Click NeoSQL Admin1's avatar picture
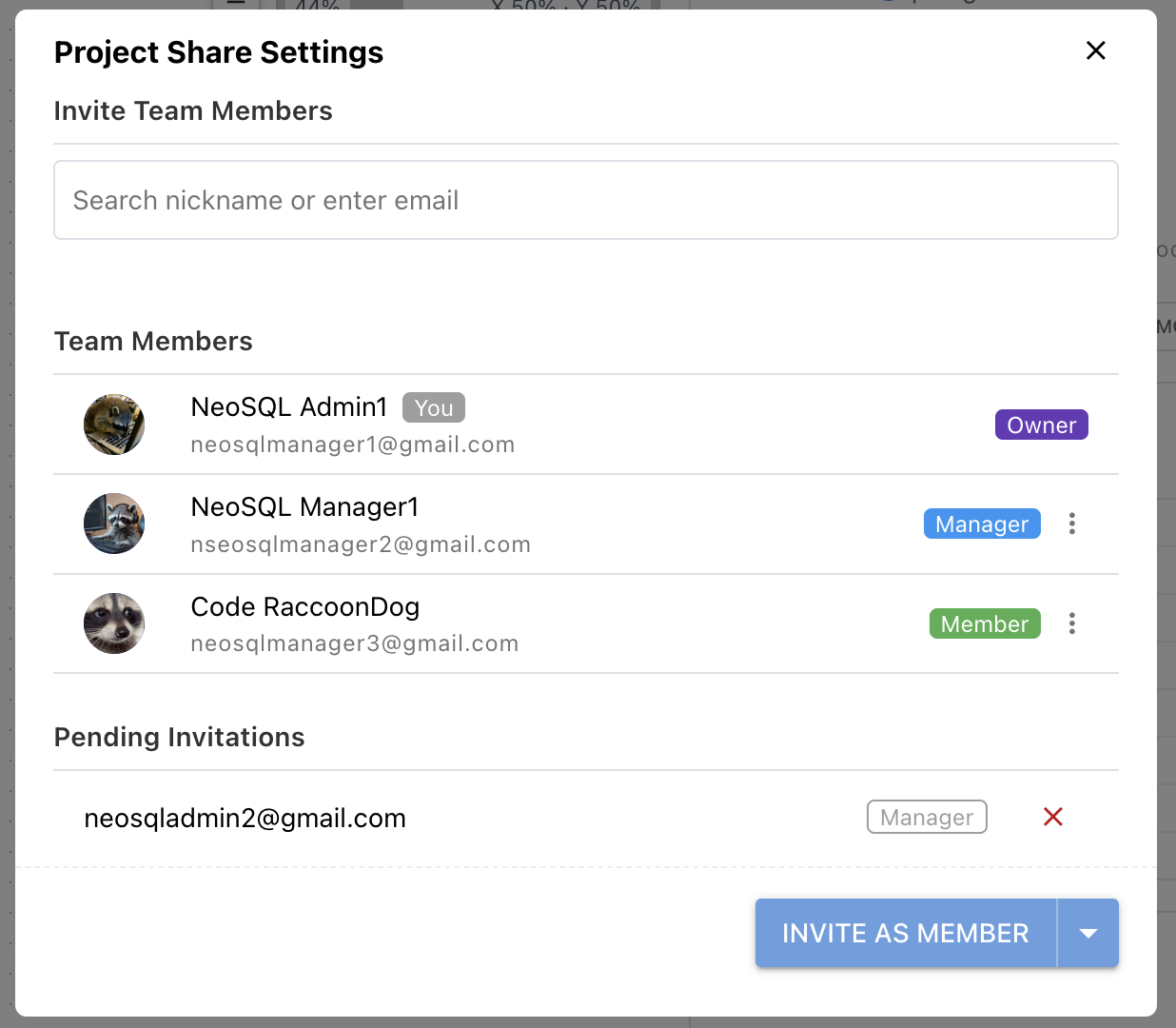The image size is (1176, 1028). tap(114, 425)
